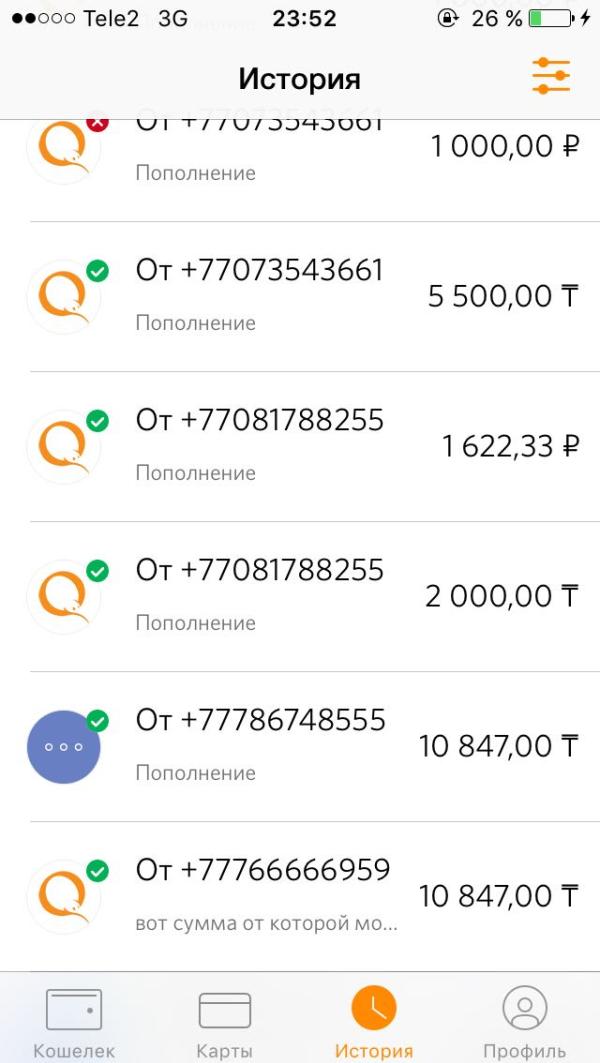Tap the История header title
Screen dimensions: 600x1063
click(300, 79)
